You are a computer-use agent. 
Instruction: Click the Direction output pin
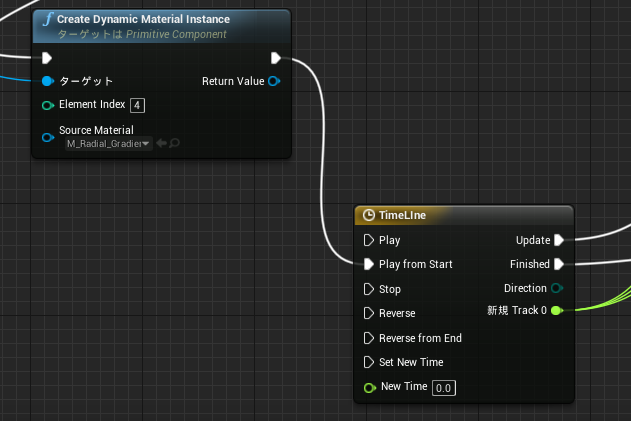[x=557, y=288]
